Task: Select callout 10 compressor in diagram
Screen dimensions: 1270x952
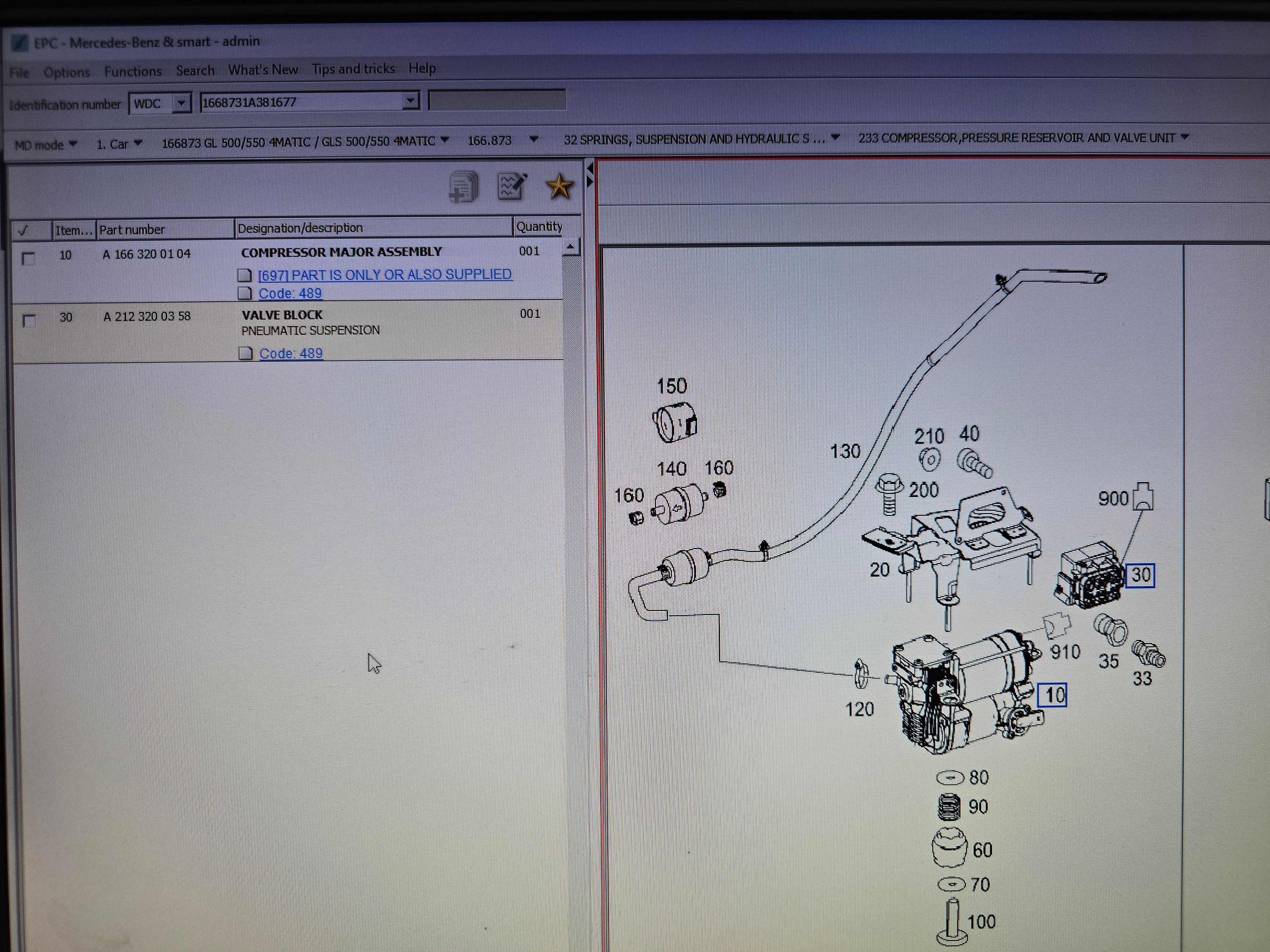Action: point(1052,695)
